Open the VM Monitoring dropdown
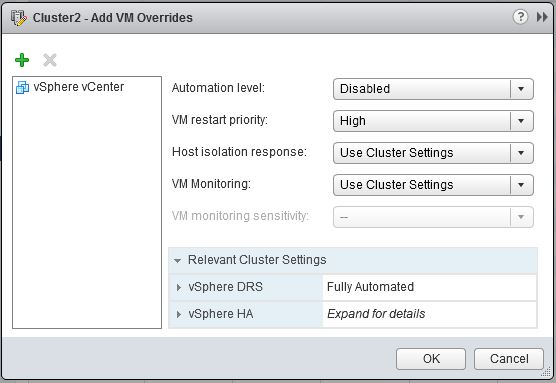The width and height of the screenshot is (556, 383). 433,185
